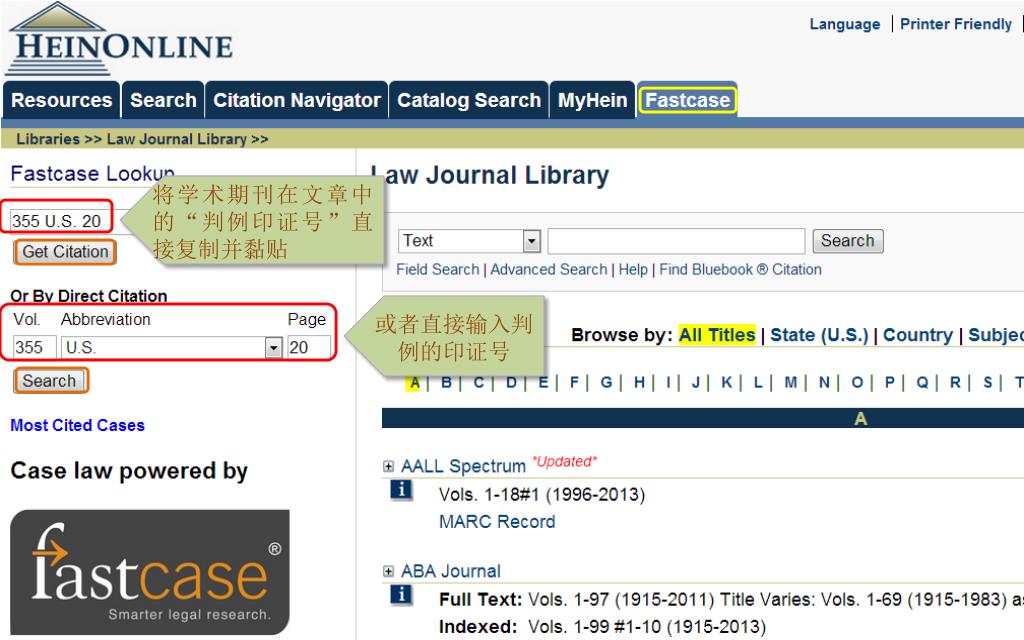
Task: Open the MyHein tab
Action: 592,101
